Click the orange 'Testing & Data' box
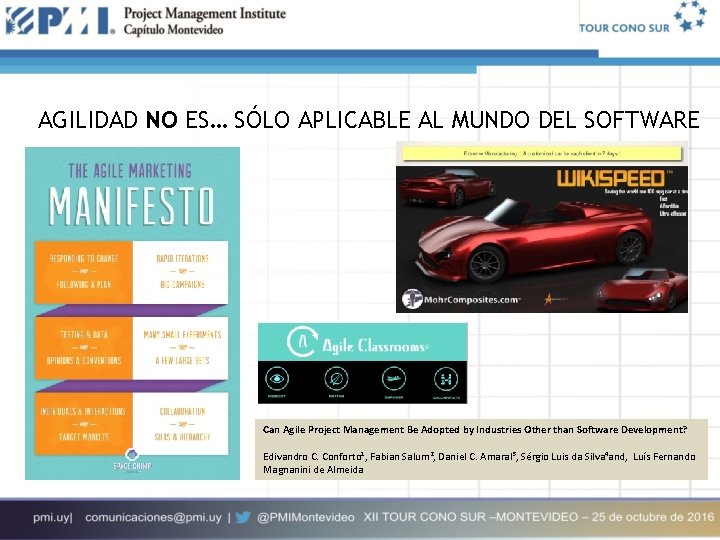720x540 pixels. tap(84, 348)
